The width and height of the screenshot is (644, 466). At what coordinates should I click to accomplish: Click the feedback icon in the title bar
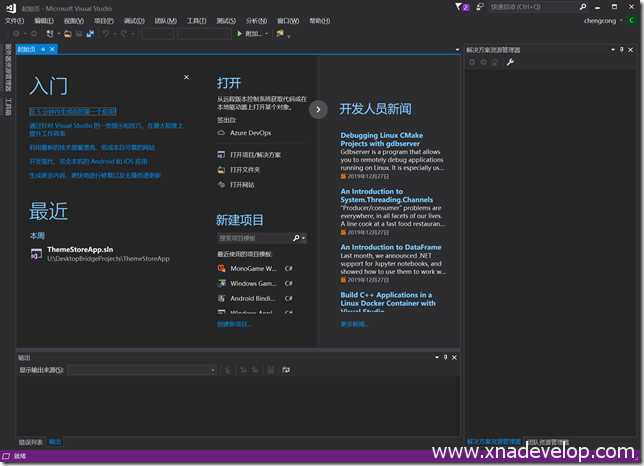coord(480,7)
